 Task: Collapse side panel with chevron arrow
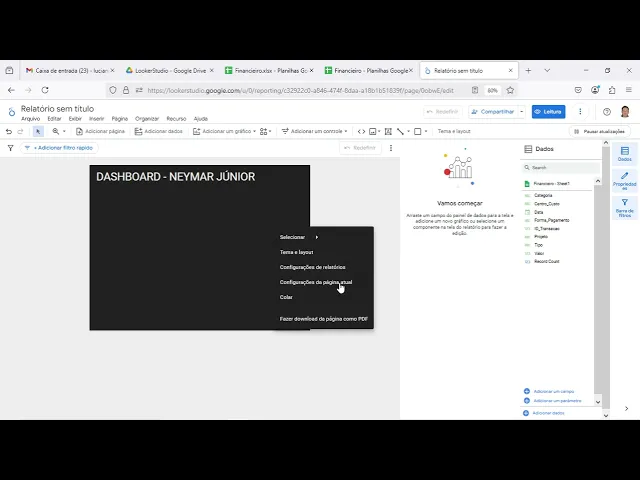[x=626, y=409]
